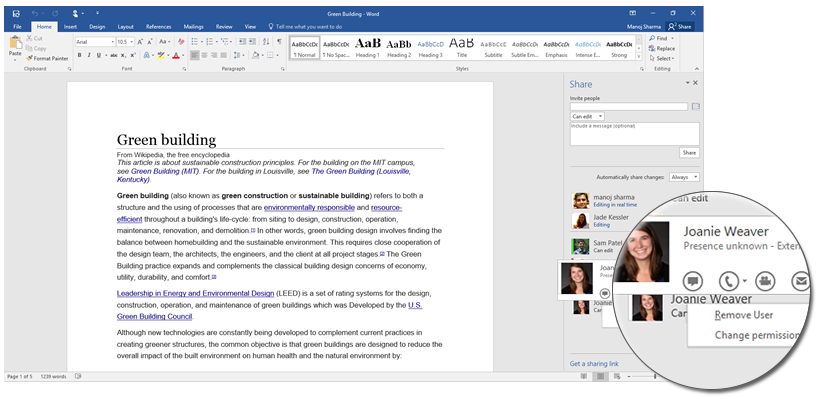The image size is (820, 399).
Task: Click the Share button in Share pane
Action: click(689, 153)
